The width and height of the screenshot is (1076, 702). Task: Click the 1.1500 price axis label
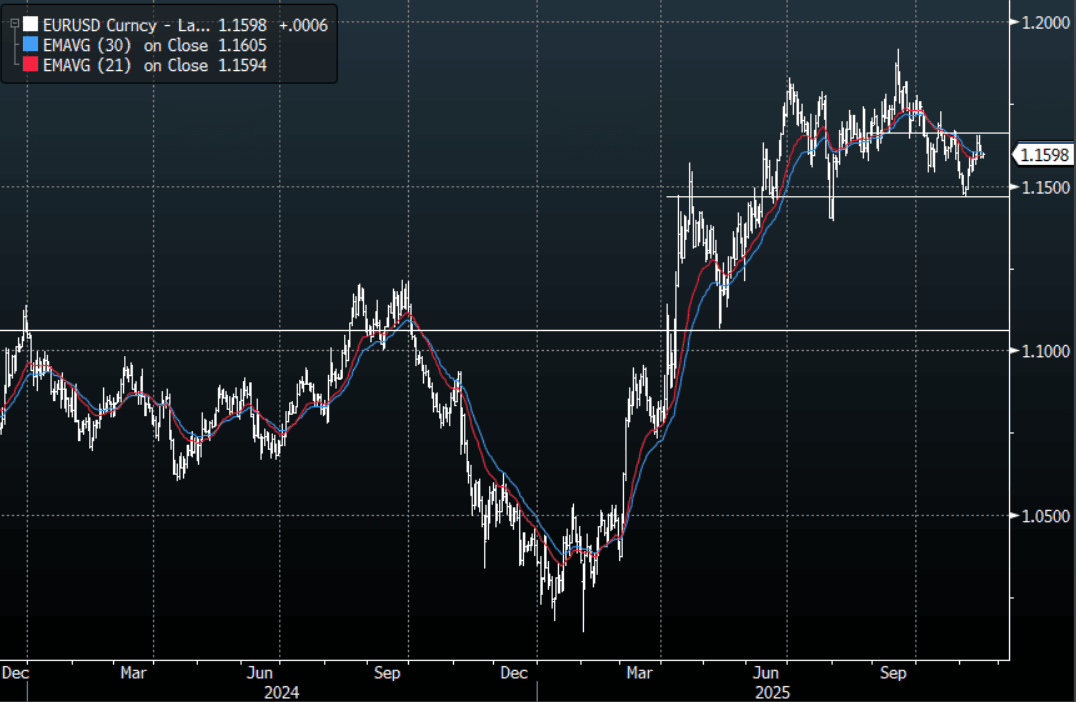1044,187
